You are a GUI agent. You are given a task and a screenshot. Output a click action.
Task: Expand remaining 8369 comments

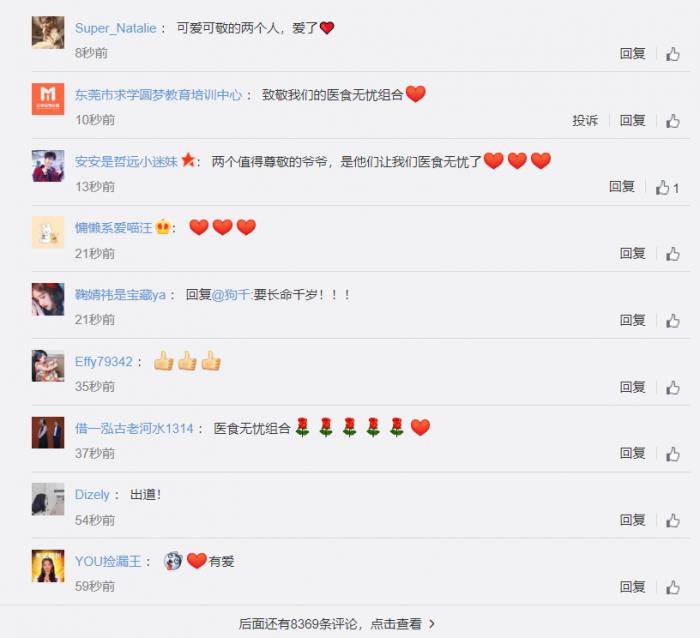coord(337,624)
